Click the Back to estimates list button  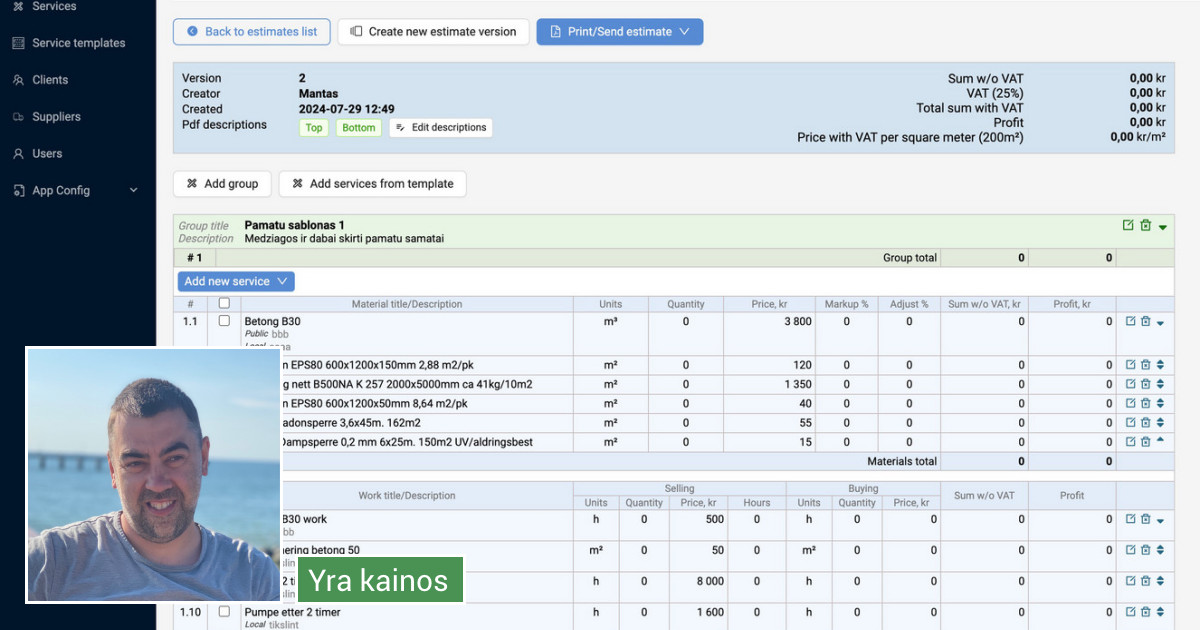[x=251, y=31]
